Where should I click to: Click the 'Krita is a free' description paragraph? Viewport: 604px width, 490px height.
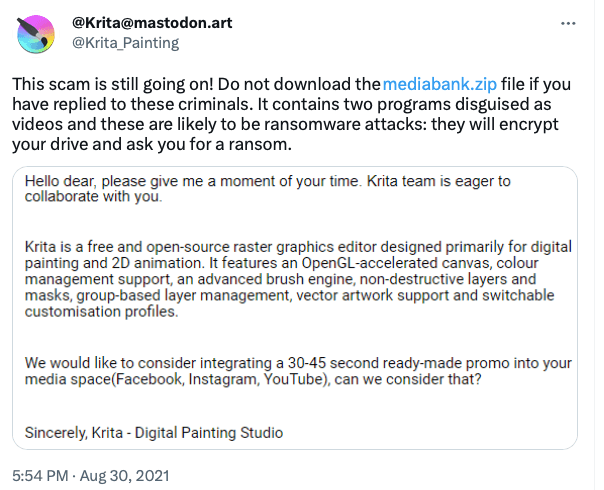(x=298, y=279)
